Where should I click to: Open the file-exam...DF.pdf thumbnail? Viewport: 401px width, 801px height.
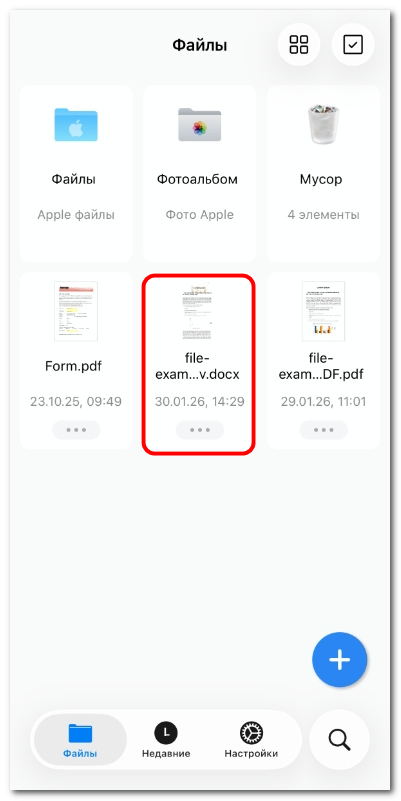coord(323,311)
